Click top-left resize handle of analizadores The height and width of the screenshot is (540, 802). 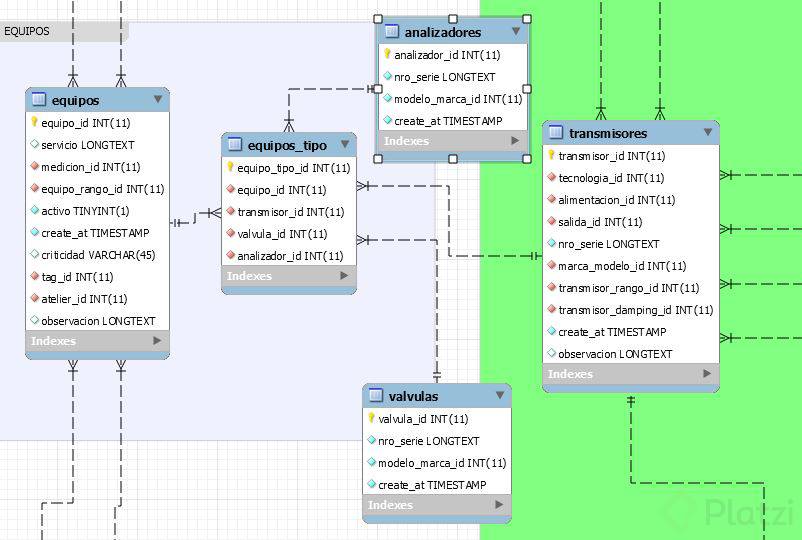[x=378, y=19]
